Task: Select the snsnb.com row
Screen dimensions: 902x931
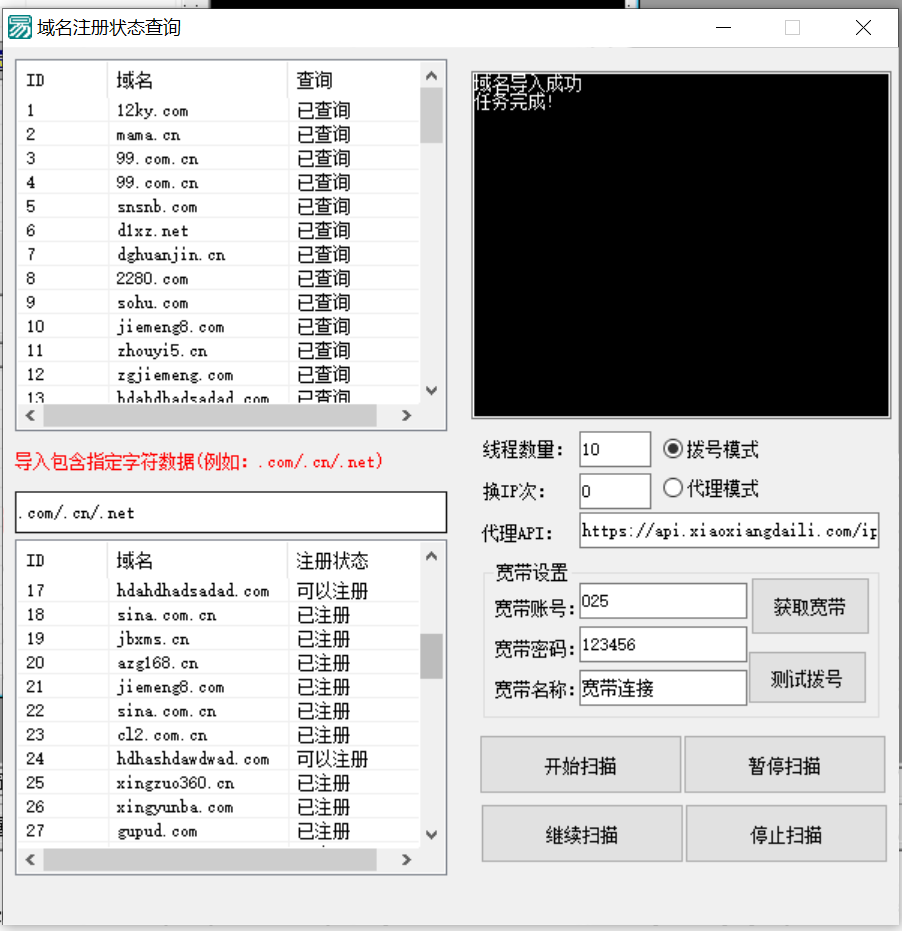Action: [219, 207]
